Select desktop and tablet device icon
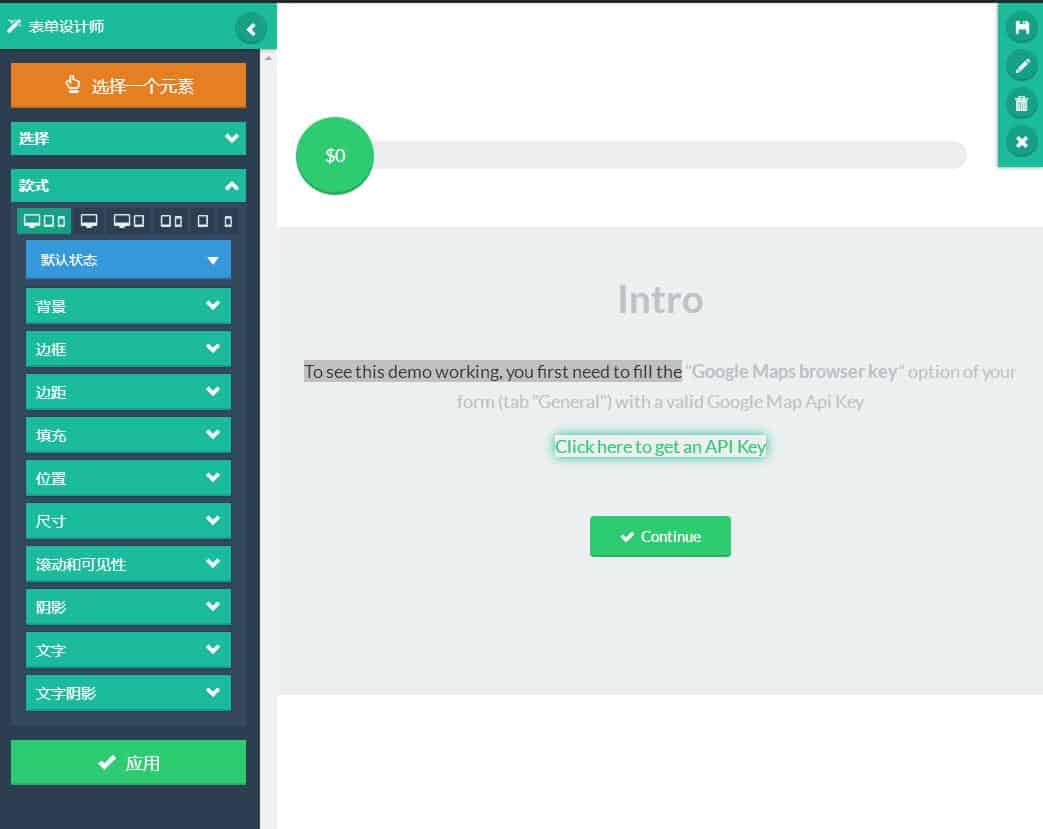The height and width of the screenshot is (829, 1043). pyautogui.click(x=128, y=221)
